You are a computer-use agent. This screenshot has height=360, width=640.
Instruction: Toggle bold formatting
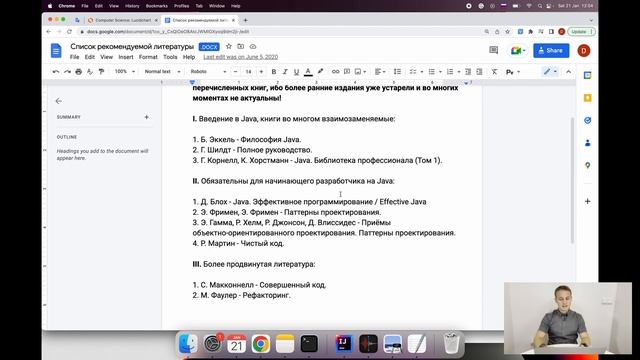click(x=274, y=72)
